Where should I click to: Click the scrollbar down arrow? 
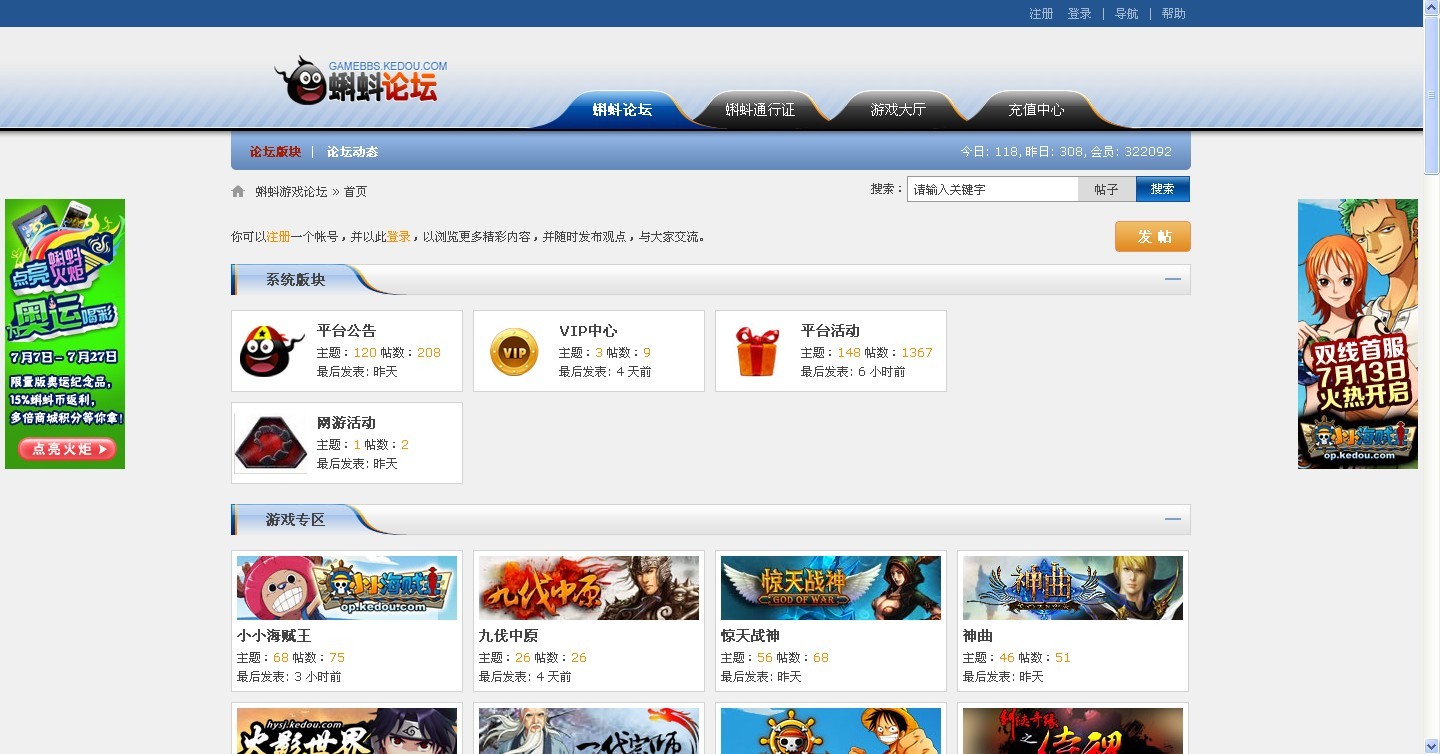(x=1431, y=746)
